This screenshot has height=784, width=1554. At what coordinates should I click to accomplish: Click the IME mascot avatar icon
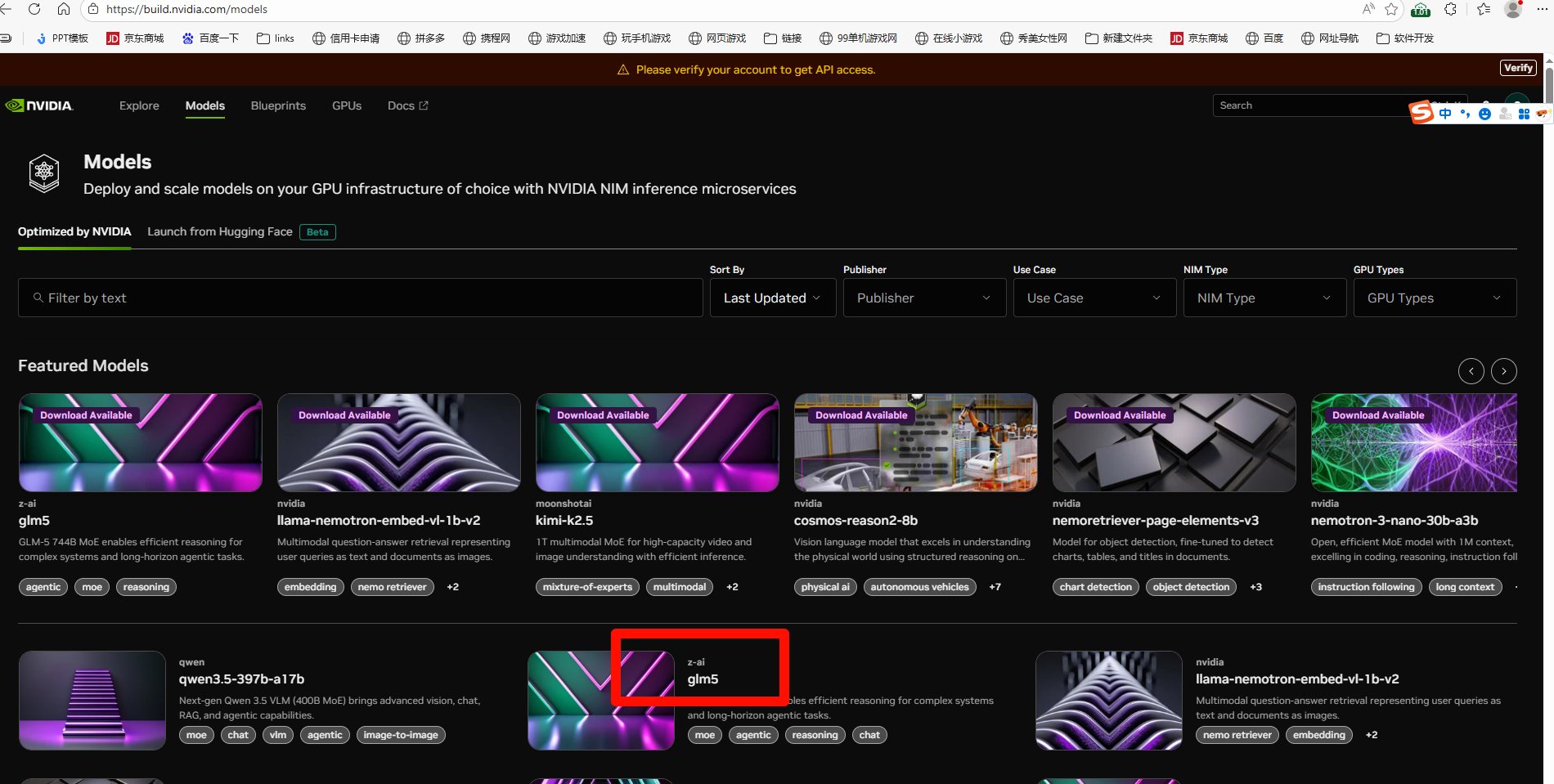click(1543, 114)
